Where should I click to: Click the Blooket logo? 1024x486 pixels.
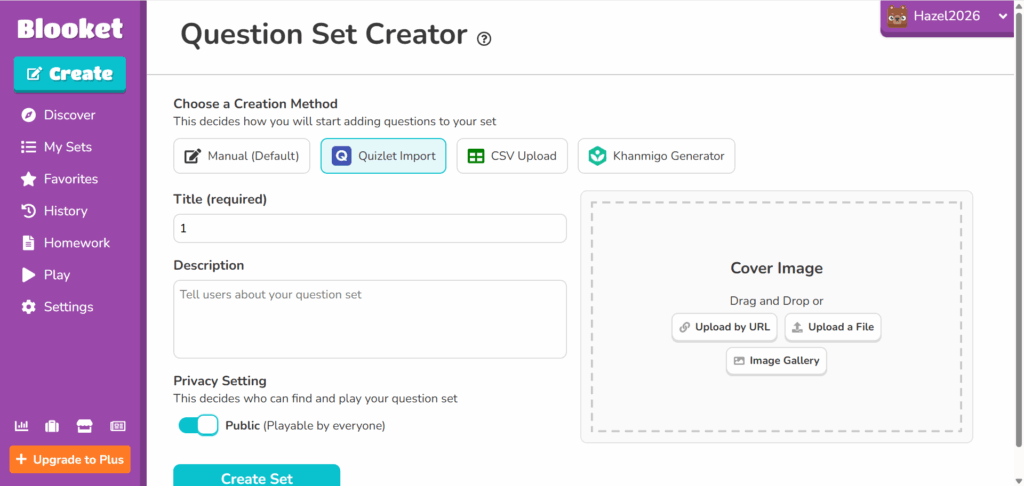[70, 28]
